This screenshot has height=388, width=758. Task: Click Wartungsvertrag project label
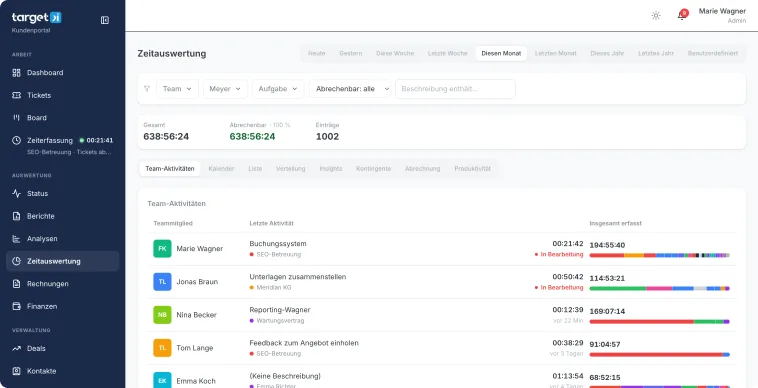[x=280, y=320]
